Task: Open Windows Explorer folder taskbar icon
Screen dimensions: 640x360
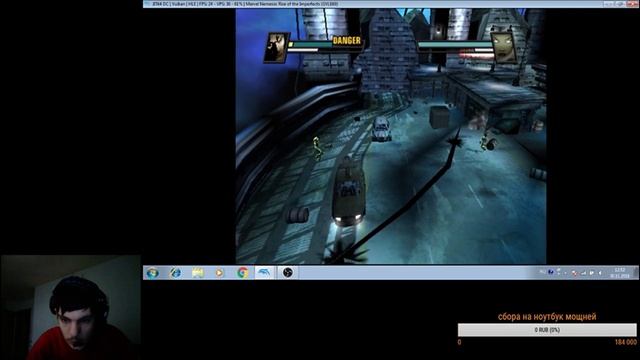Action: (x=198, y=273)
